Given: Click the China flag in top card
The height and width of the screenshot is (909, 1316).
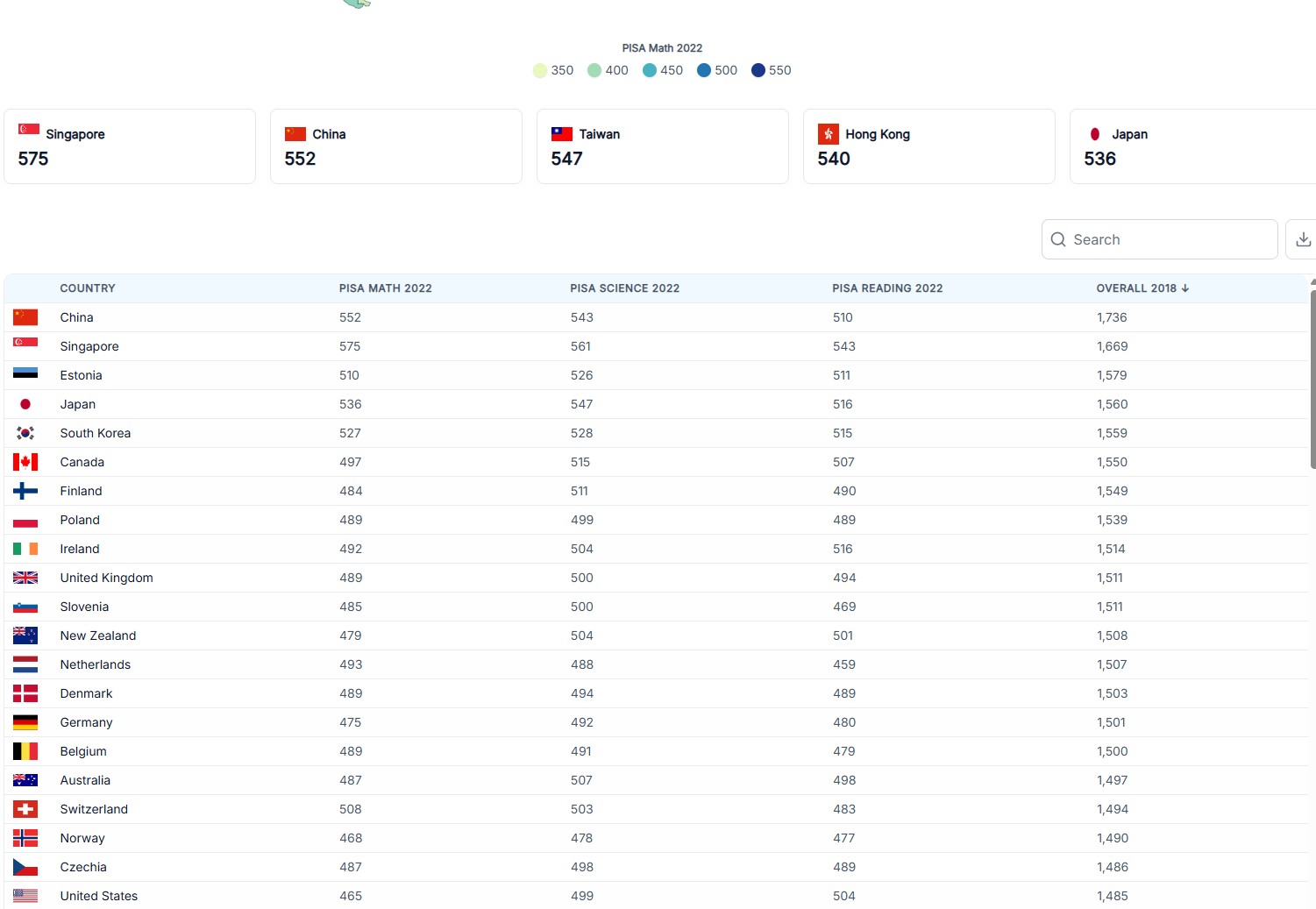Looking at the screenshot, I should pyautogui.click(x=295, y=134).
